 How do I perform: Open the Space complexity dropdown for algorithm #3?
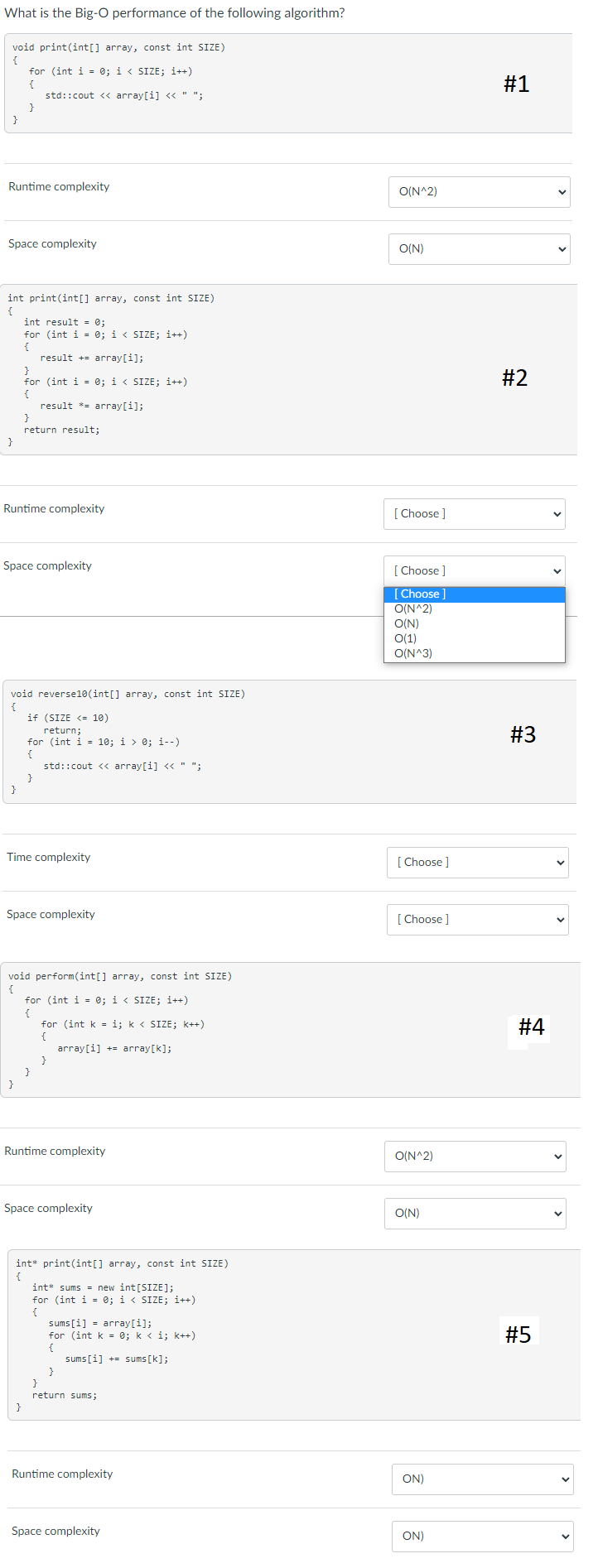(x=477, y=919)
